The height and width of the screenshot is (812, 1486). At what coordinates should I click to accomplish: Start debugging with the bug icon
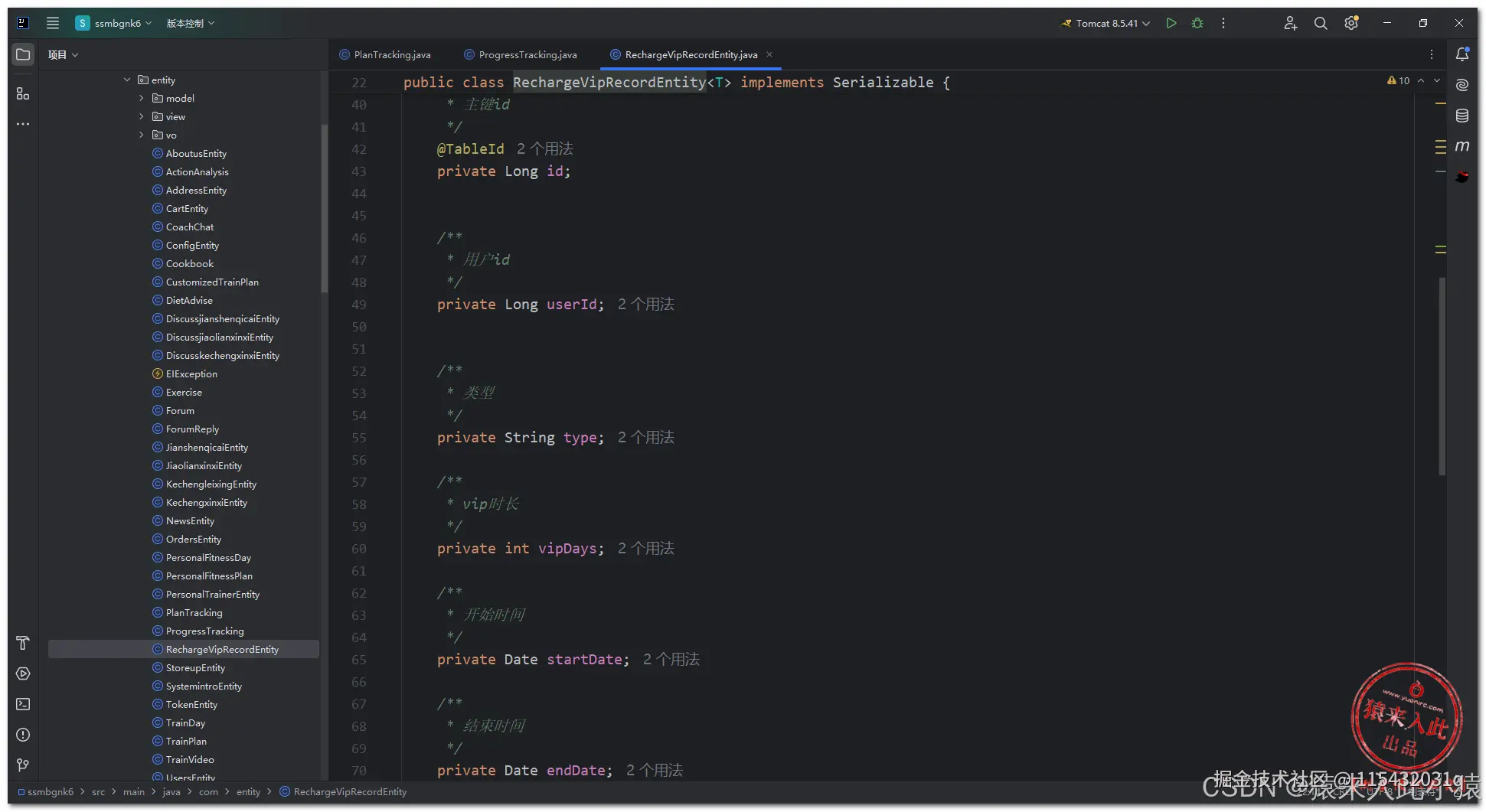tap(1197, 23)
